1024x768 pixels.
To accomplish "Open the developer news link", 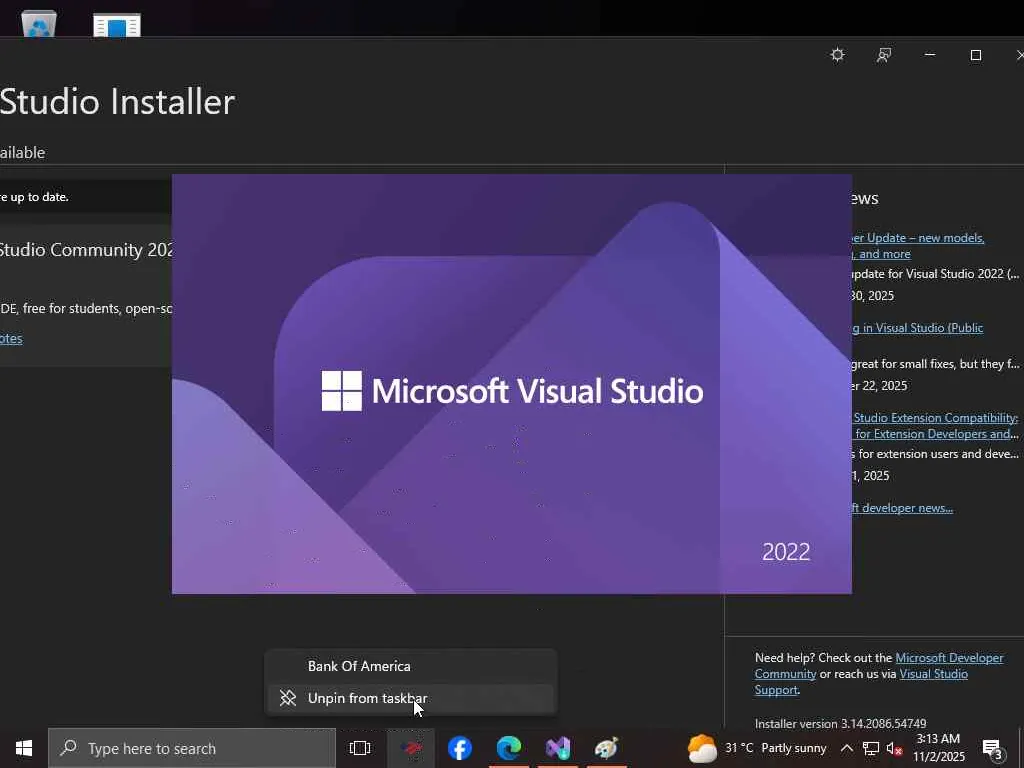I will tap(903, 508).
